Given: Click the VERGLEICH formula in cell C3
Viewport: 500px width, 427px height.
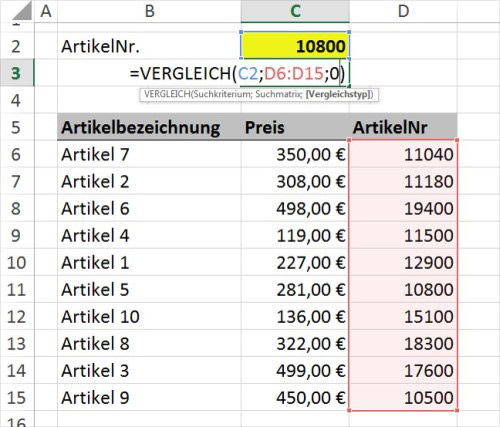Looking at the screenshot, I should 237,73.
